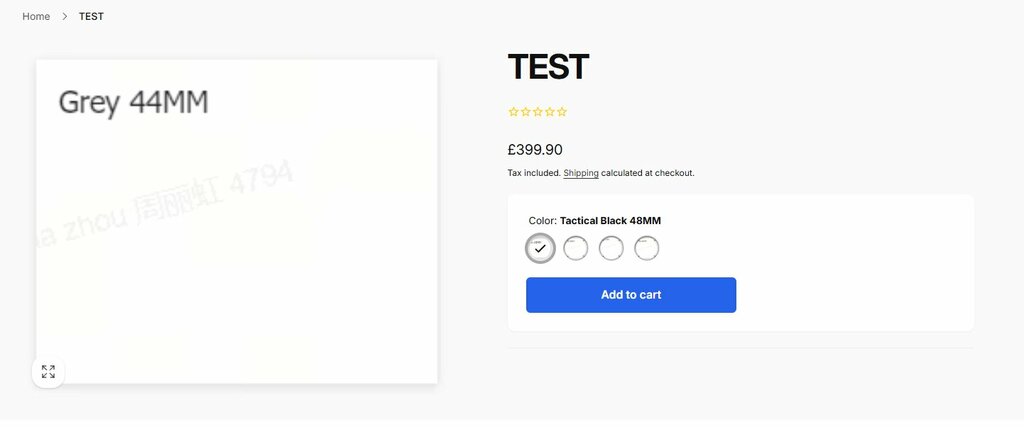
Task: Click the £399.90 price text
Action: pyautogui.click(x=535, y=150)
